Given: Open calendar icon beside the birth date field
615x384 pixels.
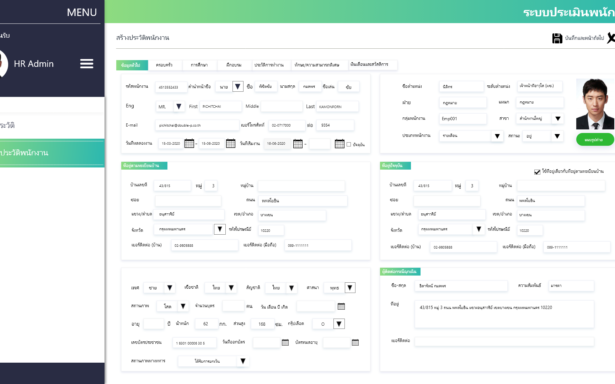Looking at the screenshot, I should point(341,306).
